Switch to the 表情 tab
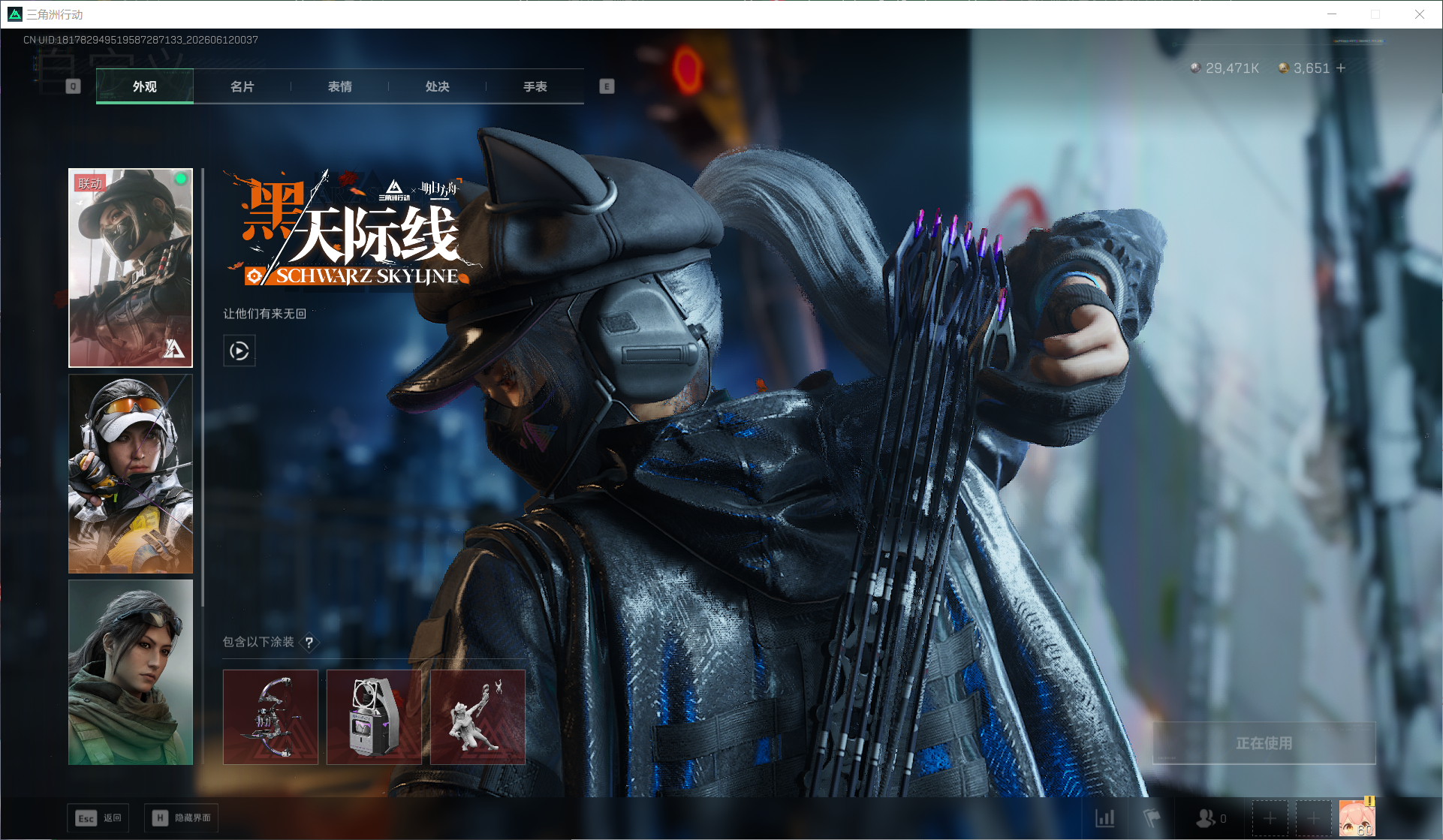Screen dimensions: 1443x840 pyautogui.click(x=340, y=86)
